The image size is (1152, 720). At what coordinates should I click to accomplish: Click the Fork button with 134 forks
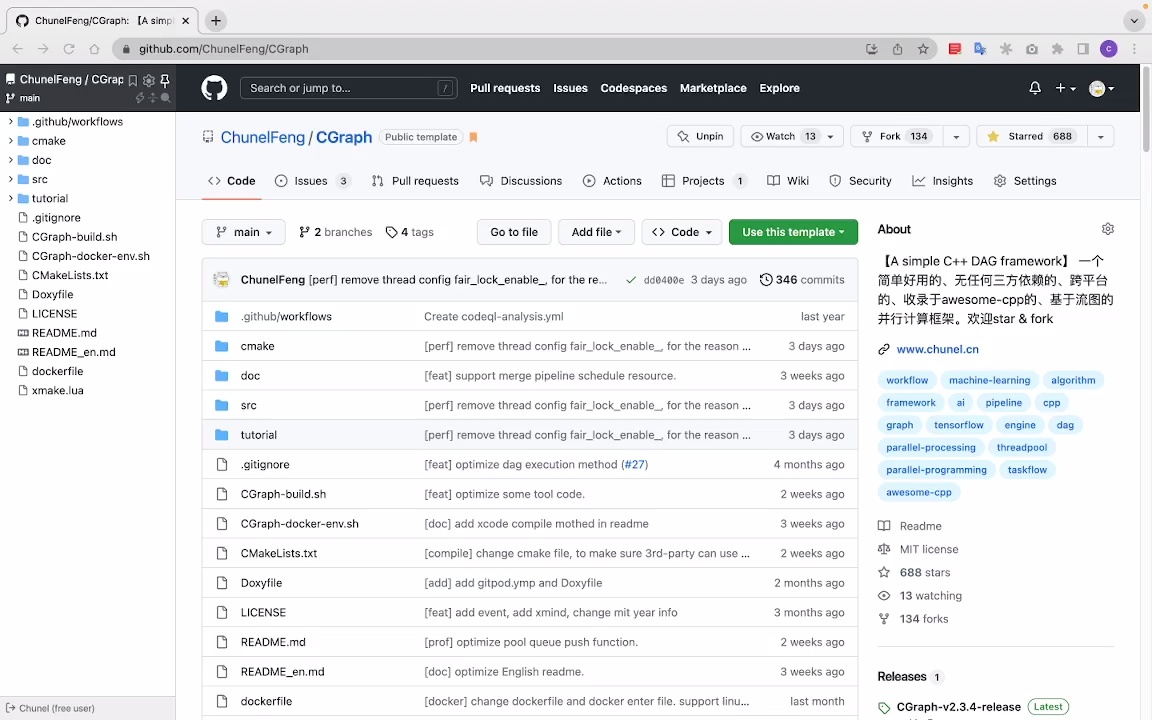(x=896, y=137)
